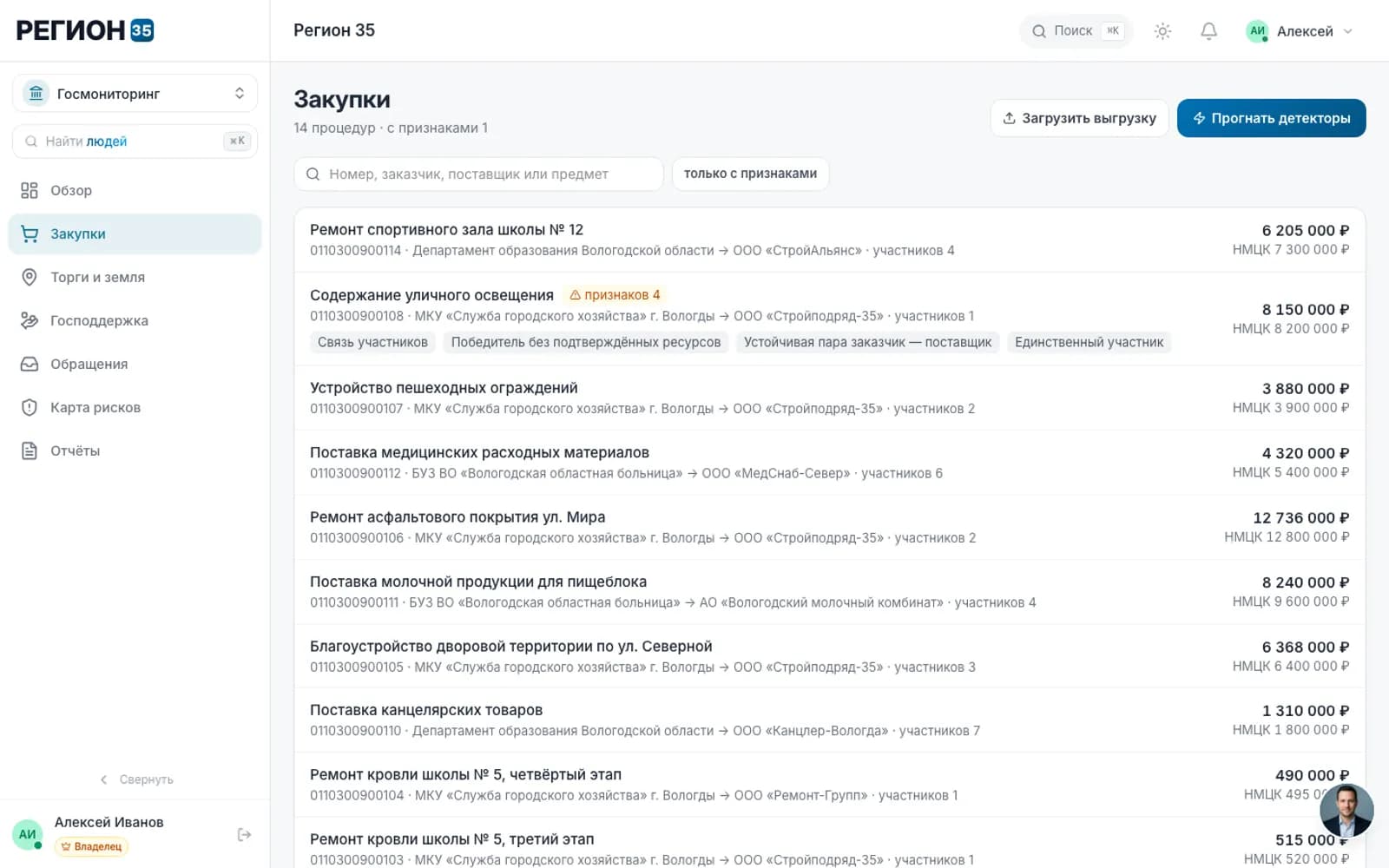Click the Торги и земля pin icon
Image resolution: width=1389 pixels, height=868 pixels.
click(30, 277)
